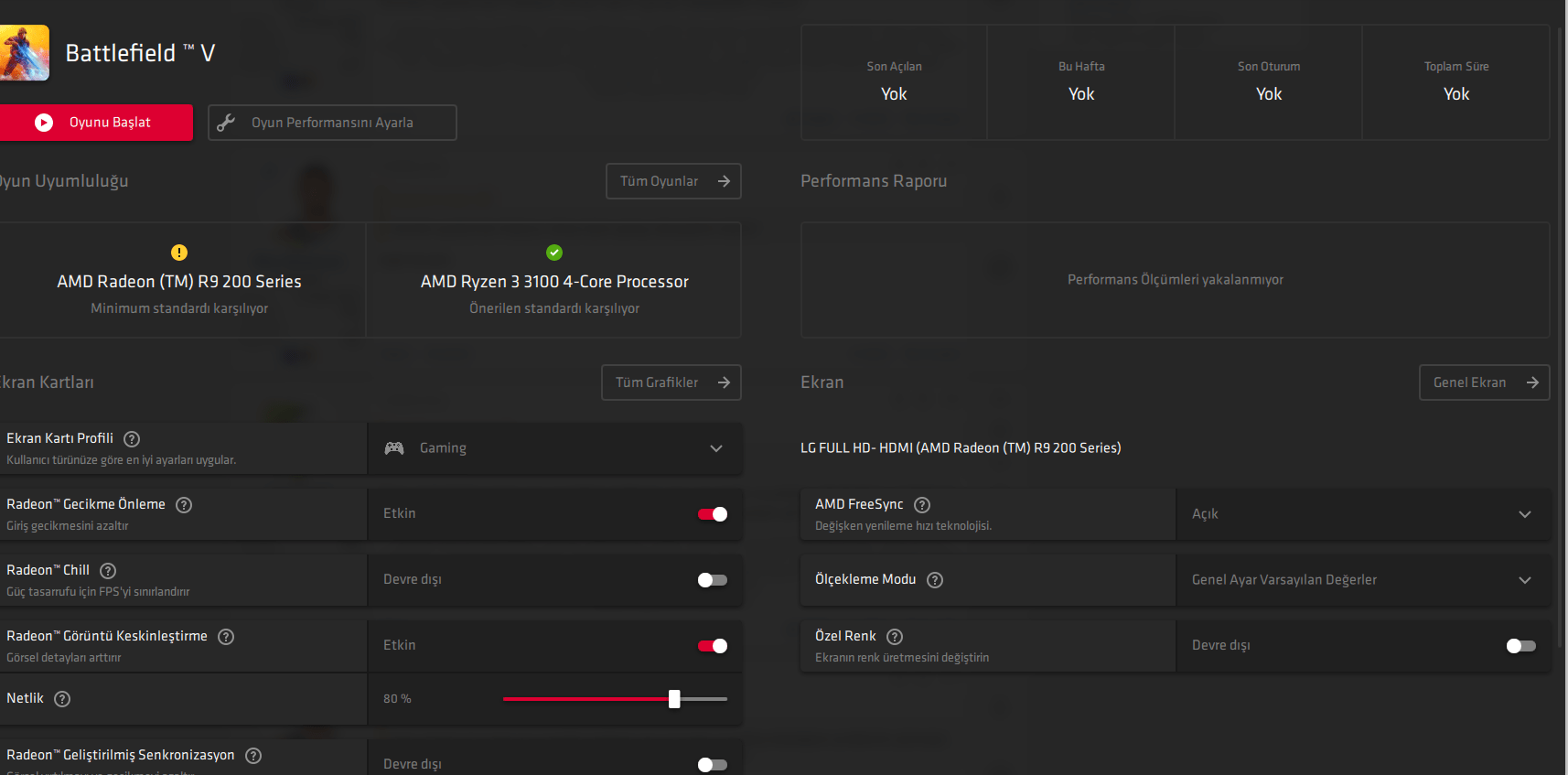1568x775 pixels.
Task: Click the Toplam Süre stat tile
Action: (x=1456, y=82)
